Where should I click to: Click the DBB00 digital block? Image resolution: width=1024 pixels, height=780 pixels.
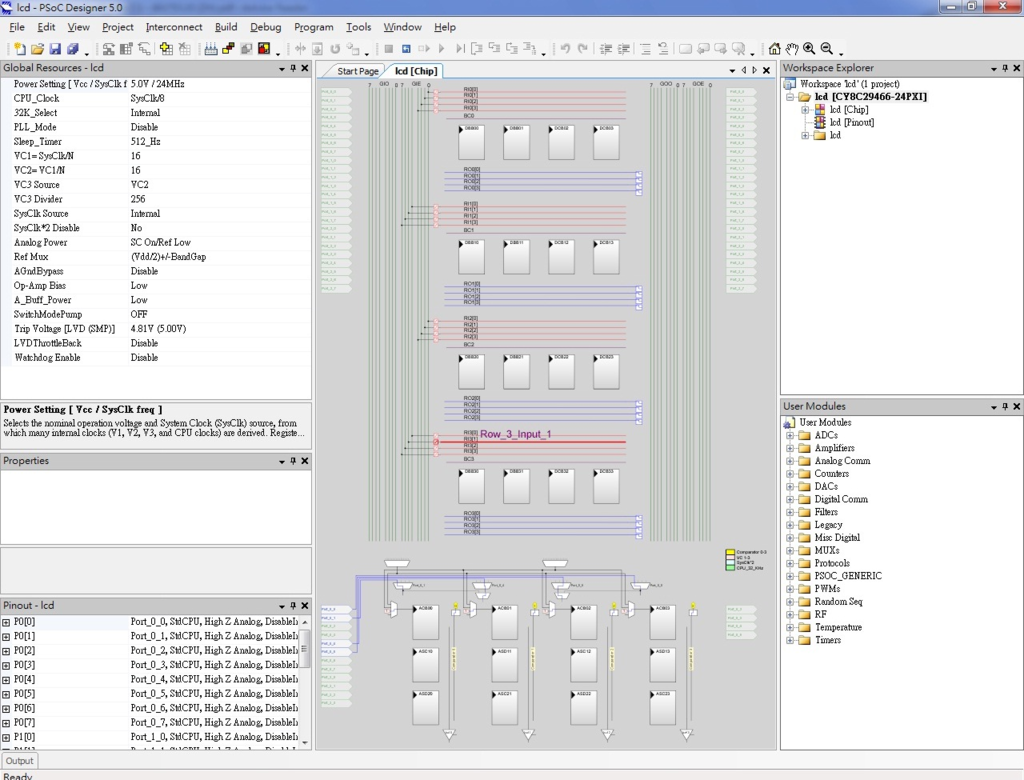click(x=472, y=142)
